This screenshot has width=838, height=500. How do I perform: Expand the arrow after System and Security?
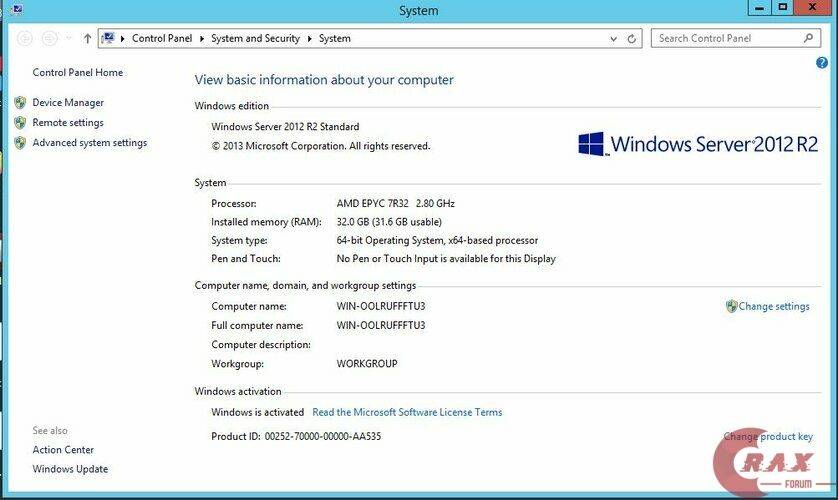pyautogui.click(x=309, y=38)
